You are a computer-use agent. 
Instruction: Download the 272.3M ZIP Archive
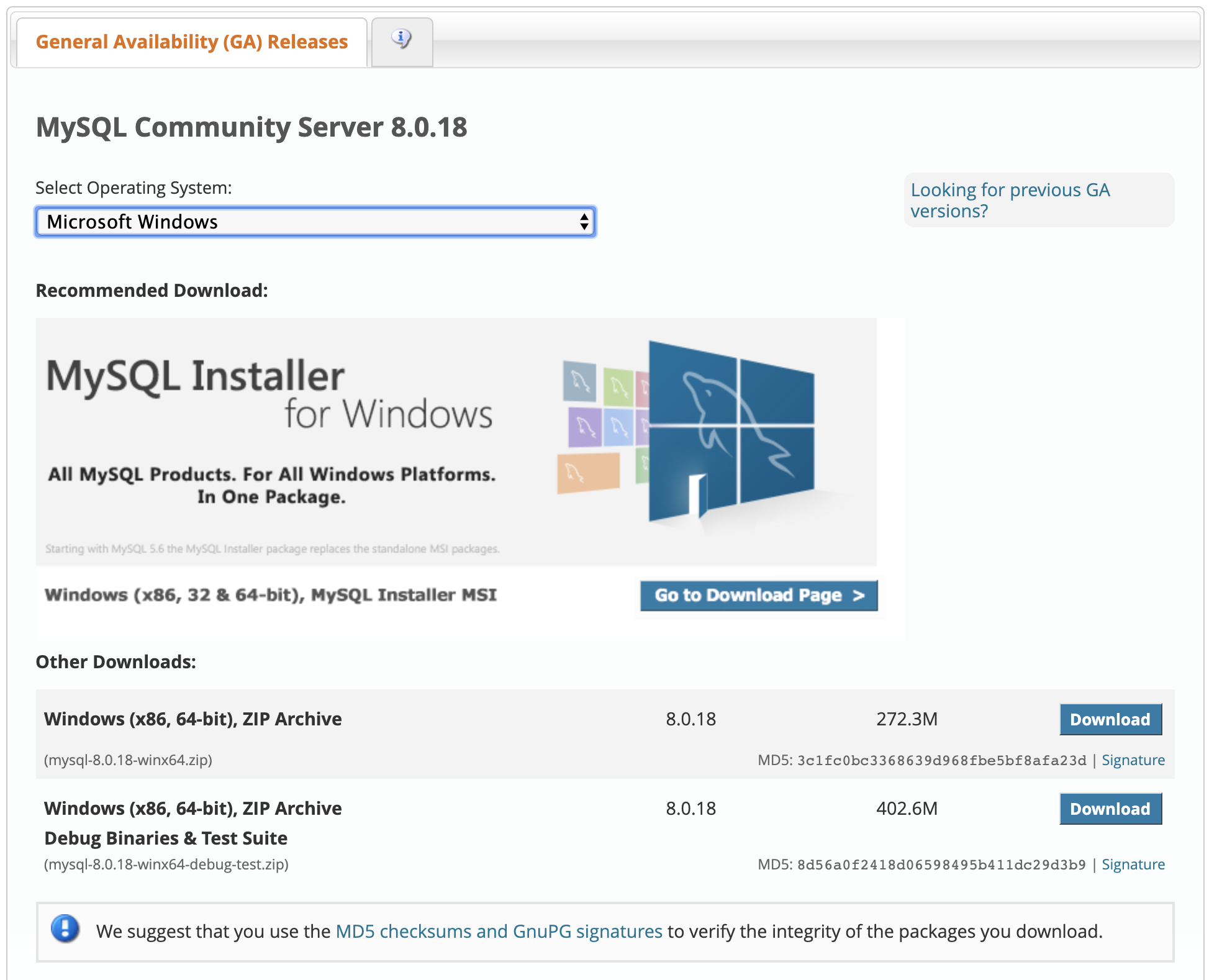tap(1110, 719)
